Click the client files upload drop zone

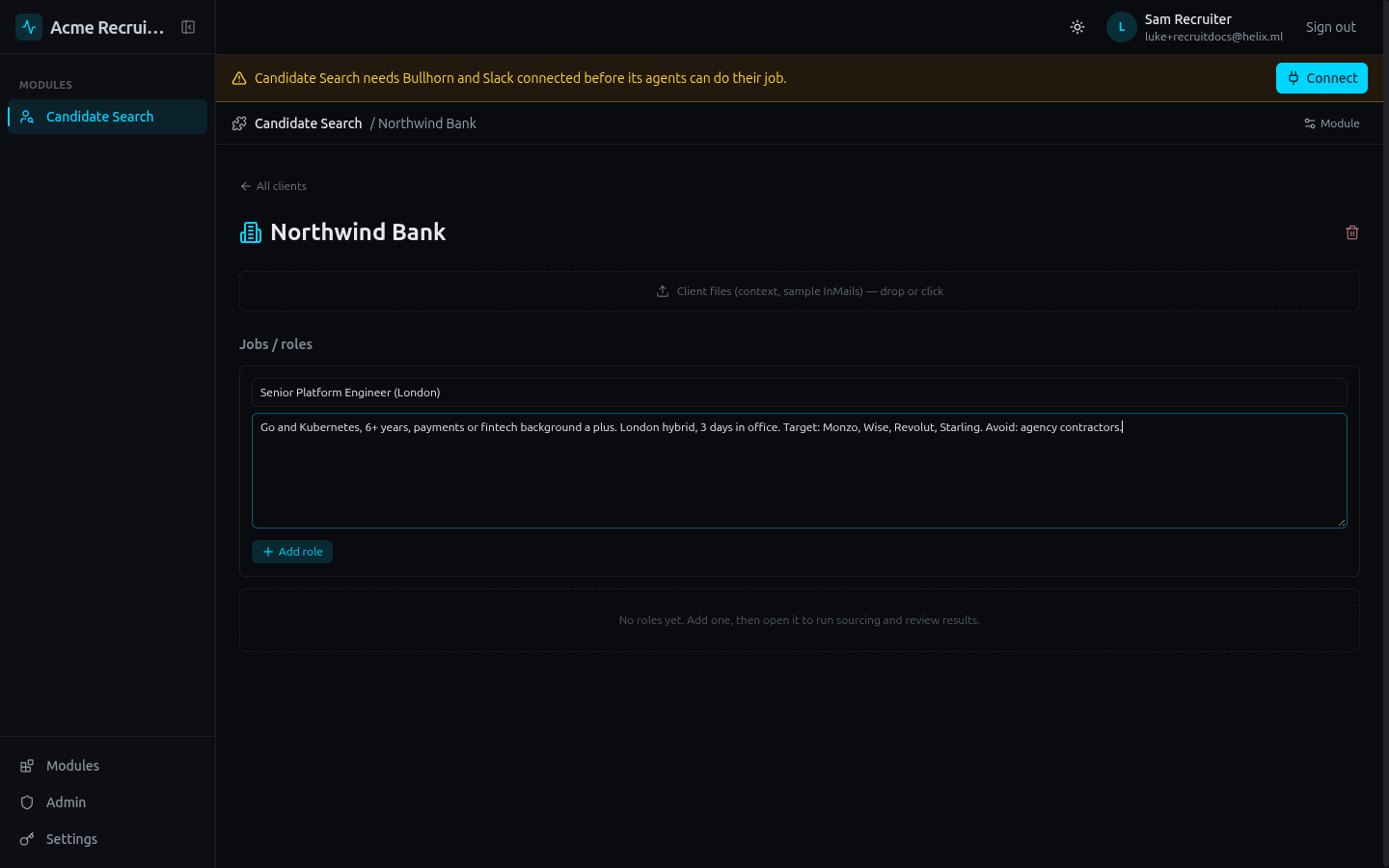pos(800,291)
